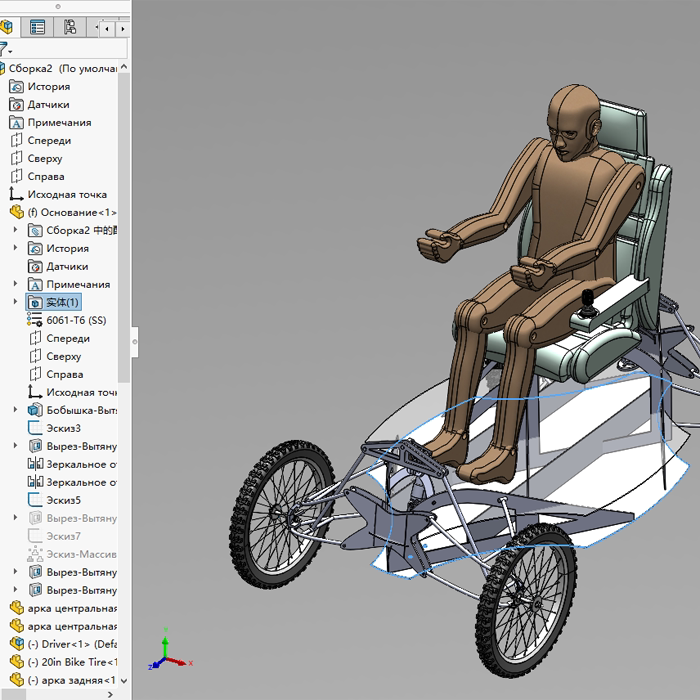The height and width of the screenshot is (700, 700).
Task: Click the Эскиз5 sketch item
Action: click(63, 500)
